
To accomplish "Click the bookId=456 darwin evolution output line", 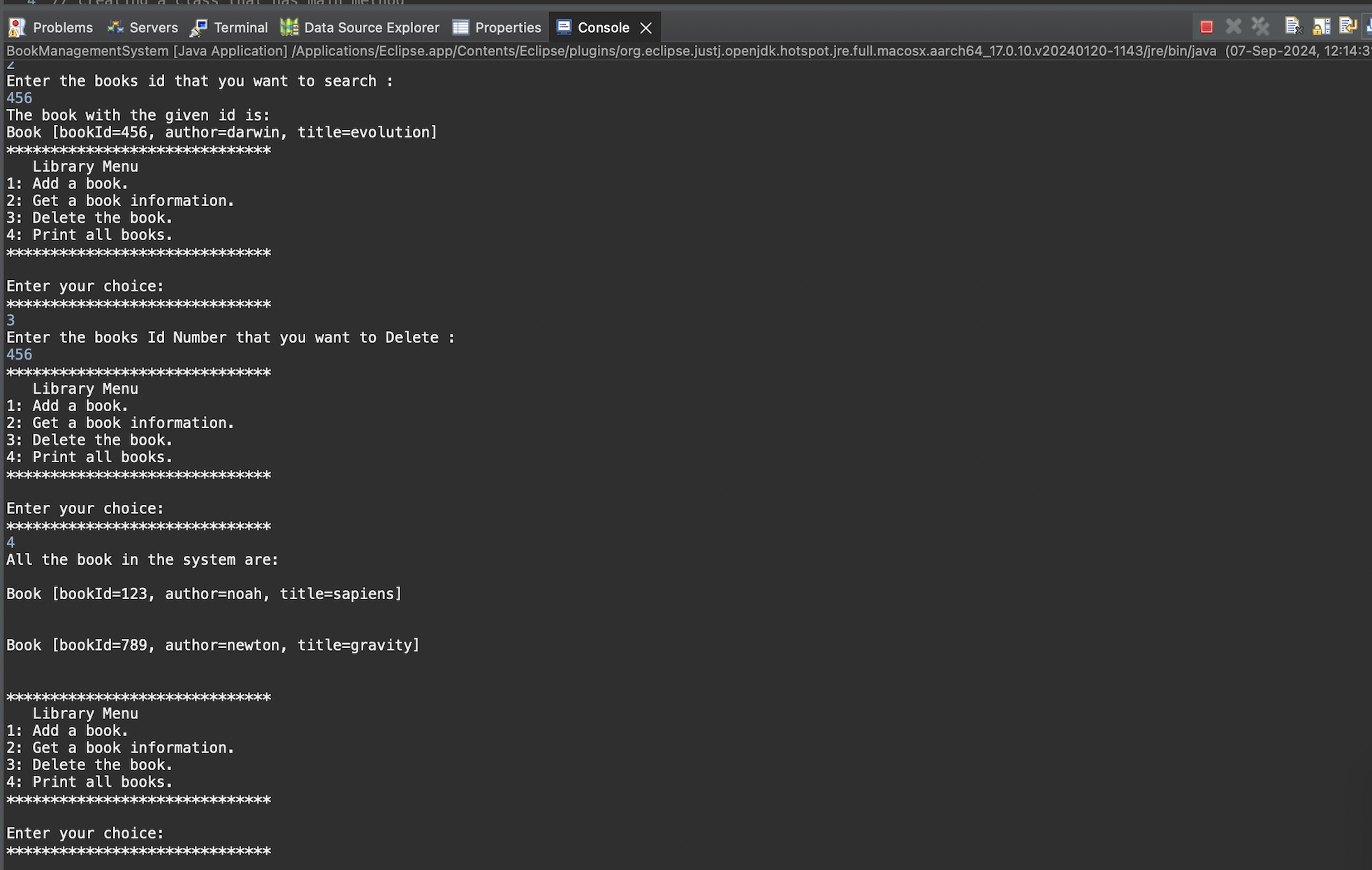I will click(x=221, y=133).
